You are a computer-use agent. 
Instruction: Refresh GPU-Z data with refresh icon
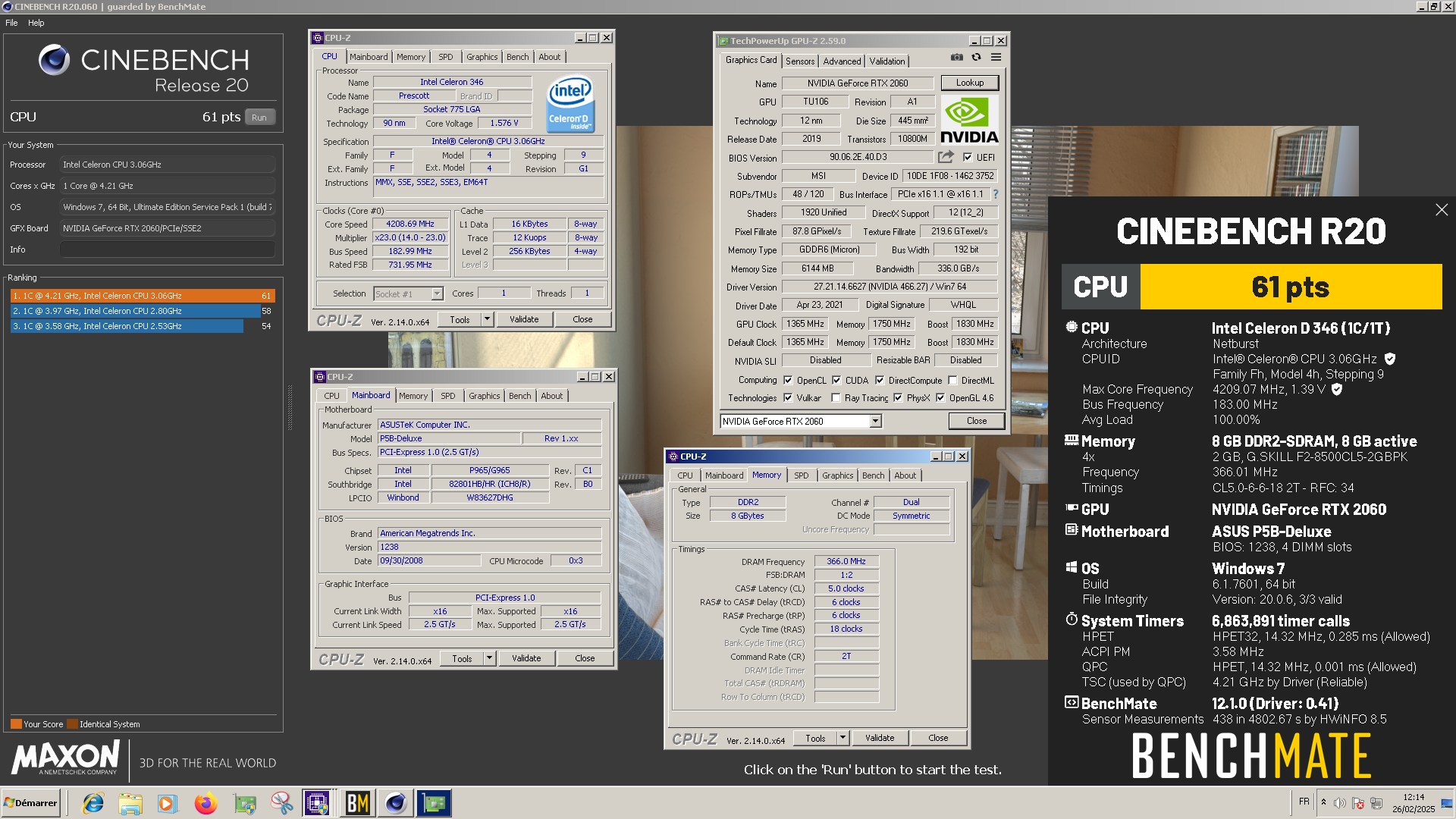[977, 58]
